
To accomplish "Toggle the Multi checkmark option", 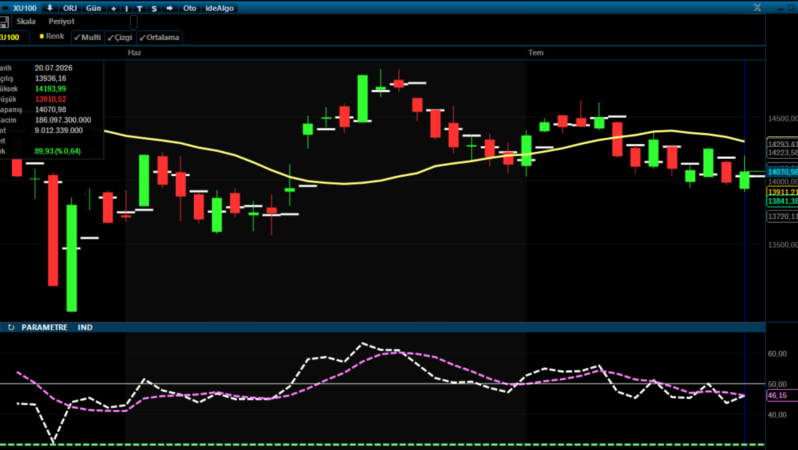I will click(x=88, y=37).
